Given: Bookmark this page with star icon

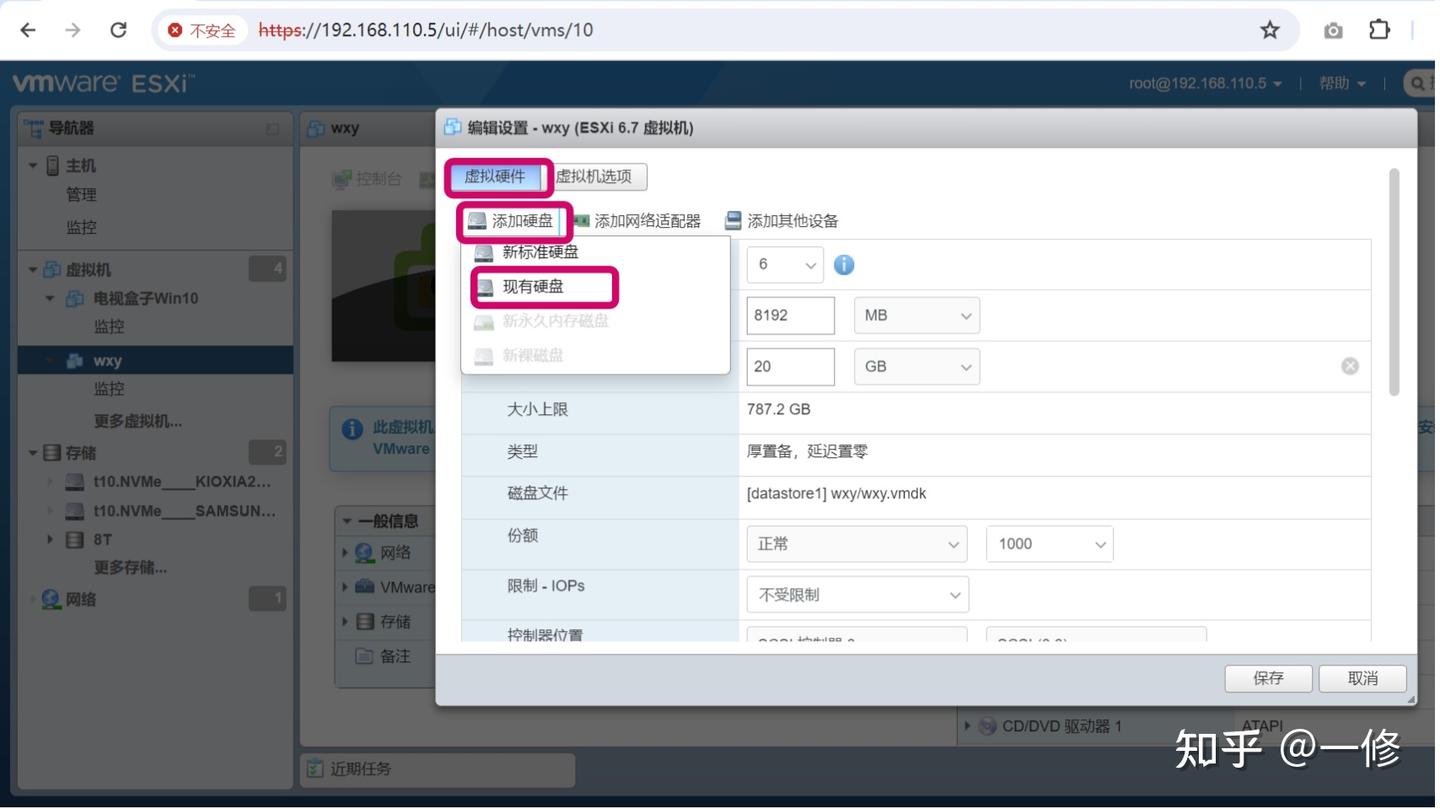Looking at the screenshot, I should [x=1270, y=30].
